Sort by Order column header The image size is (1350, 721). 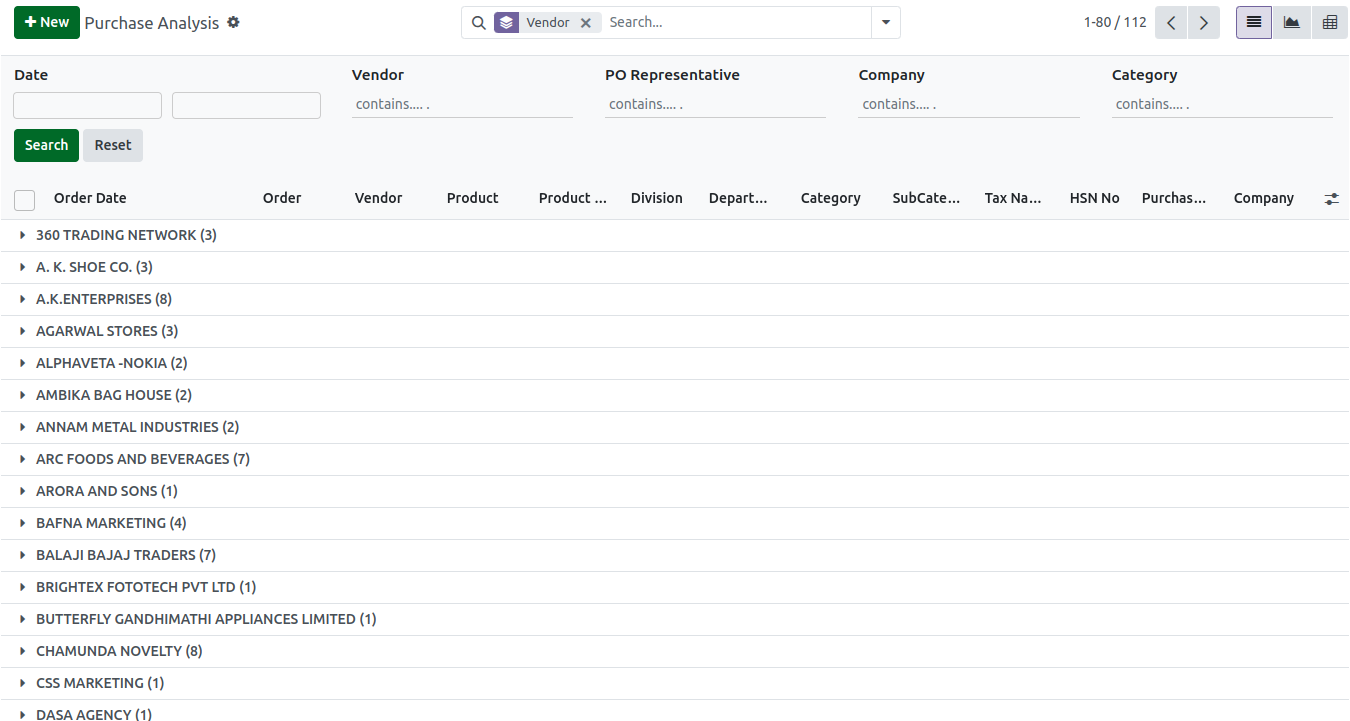pos(282,198)
